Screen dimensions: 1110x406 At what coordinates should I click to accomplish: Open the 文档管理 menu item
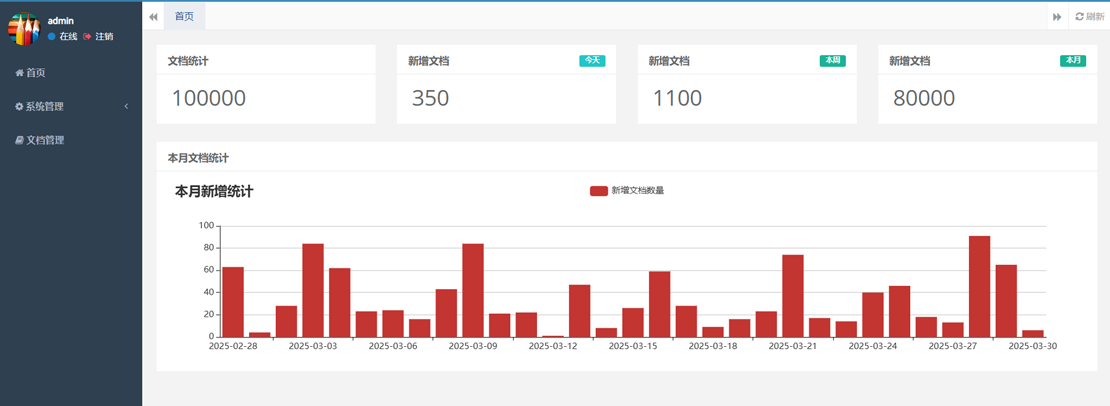coord(45,141)
